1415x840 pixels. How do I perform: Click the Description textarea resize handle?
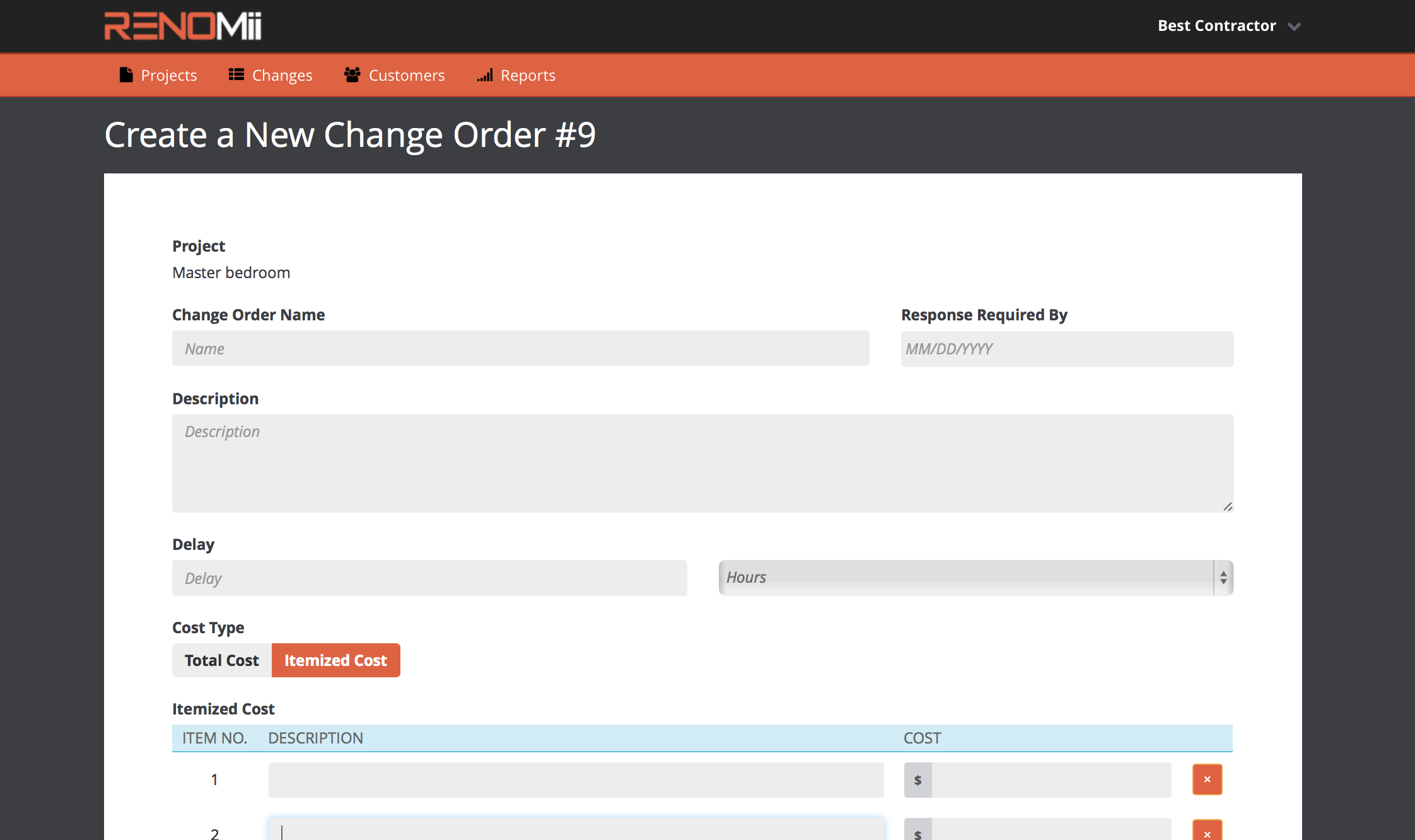[x=1228, y=506]
